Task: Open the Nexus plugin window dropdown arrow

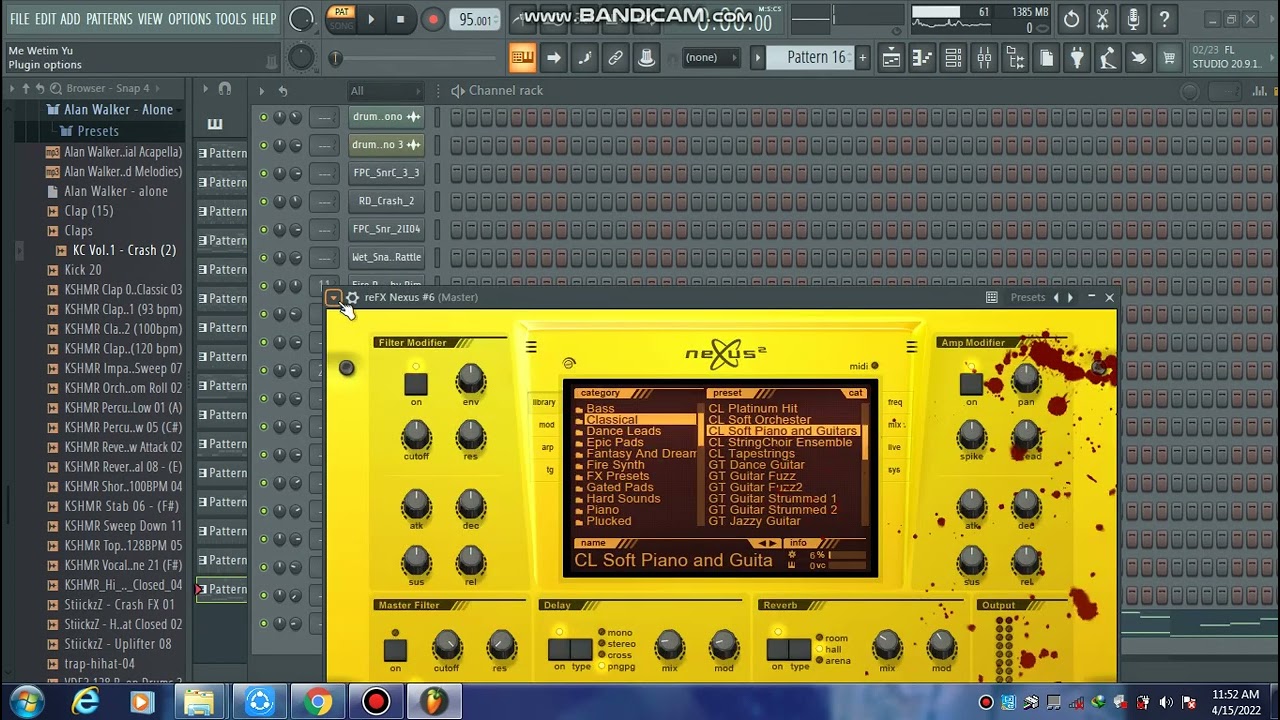Action: (x=335, y=297)
